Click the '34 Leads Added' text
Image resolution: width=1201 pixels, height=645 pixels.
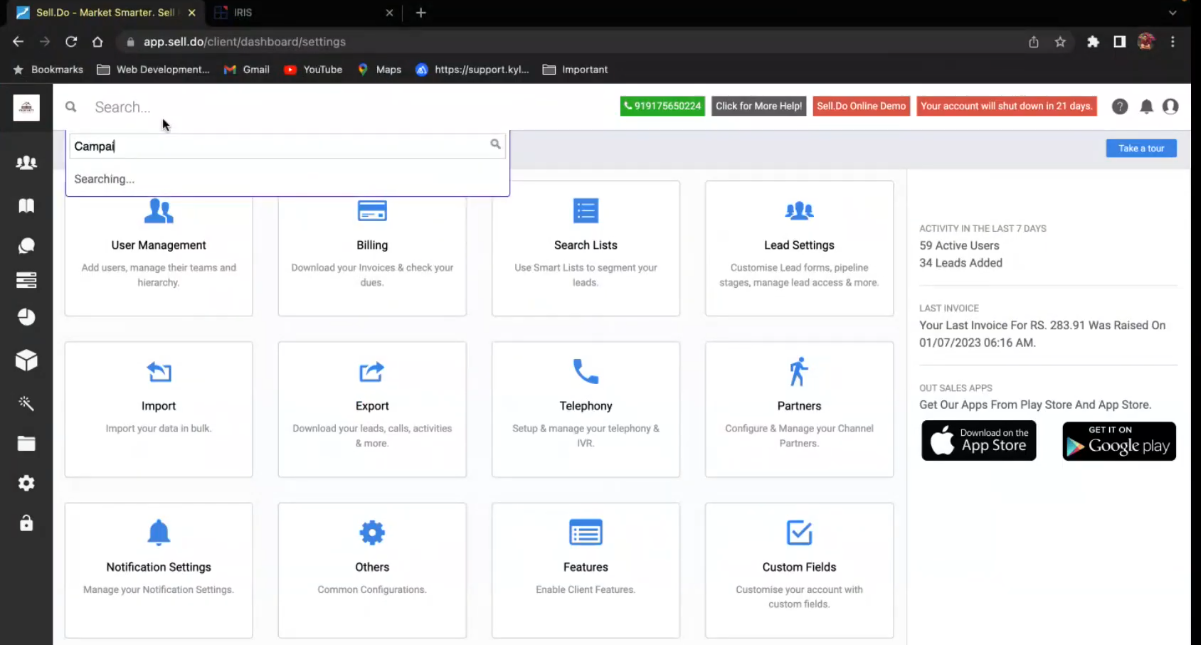coord(961,263)
